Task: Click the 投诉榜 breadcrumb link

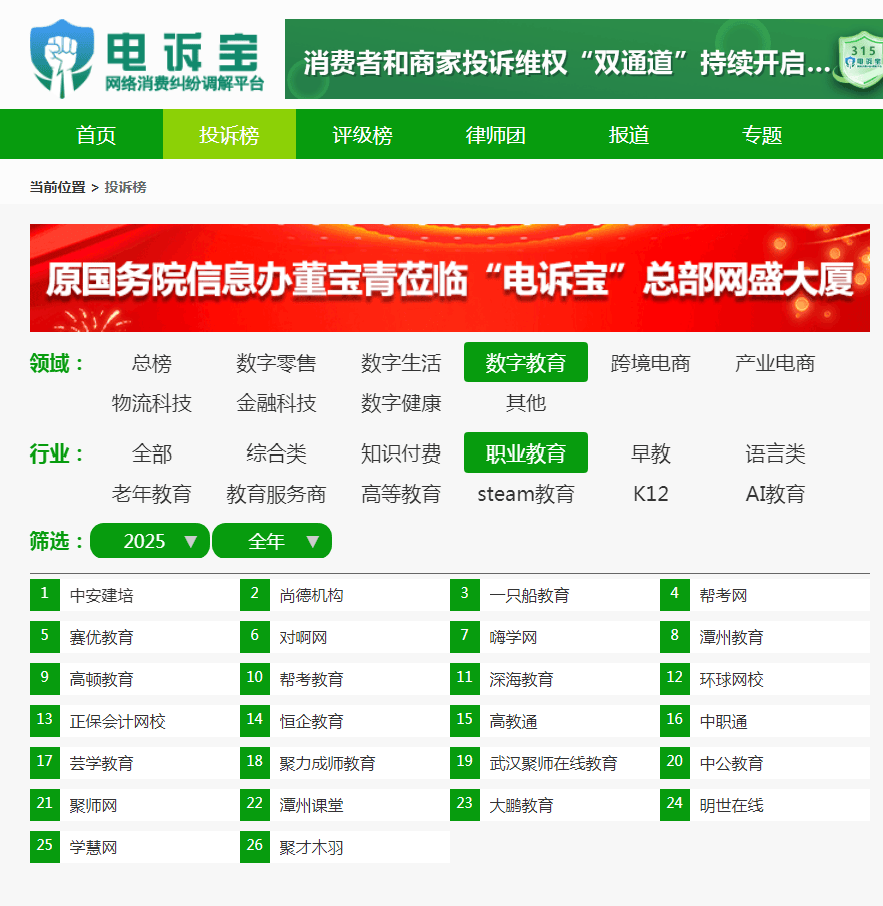Action: pos(125,187)
